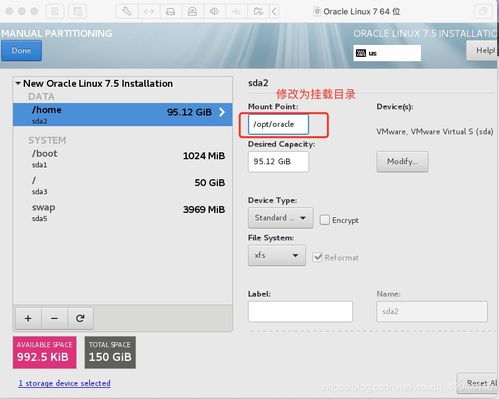Click the sound speaker icon in VMware toolbar
Viewport: 499px width, 399px height.
(214, 12)
